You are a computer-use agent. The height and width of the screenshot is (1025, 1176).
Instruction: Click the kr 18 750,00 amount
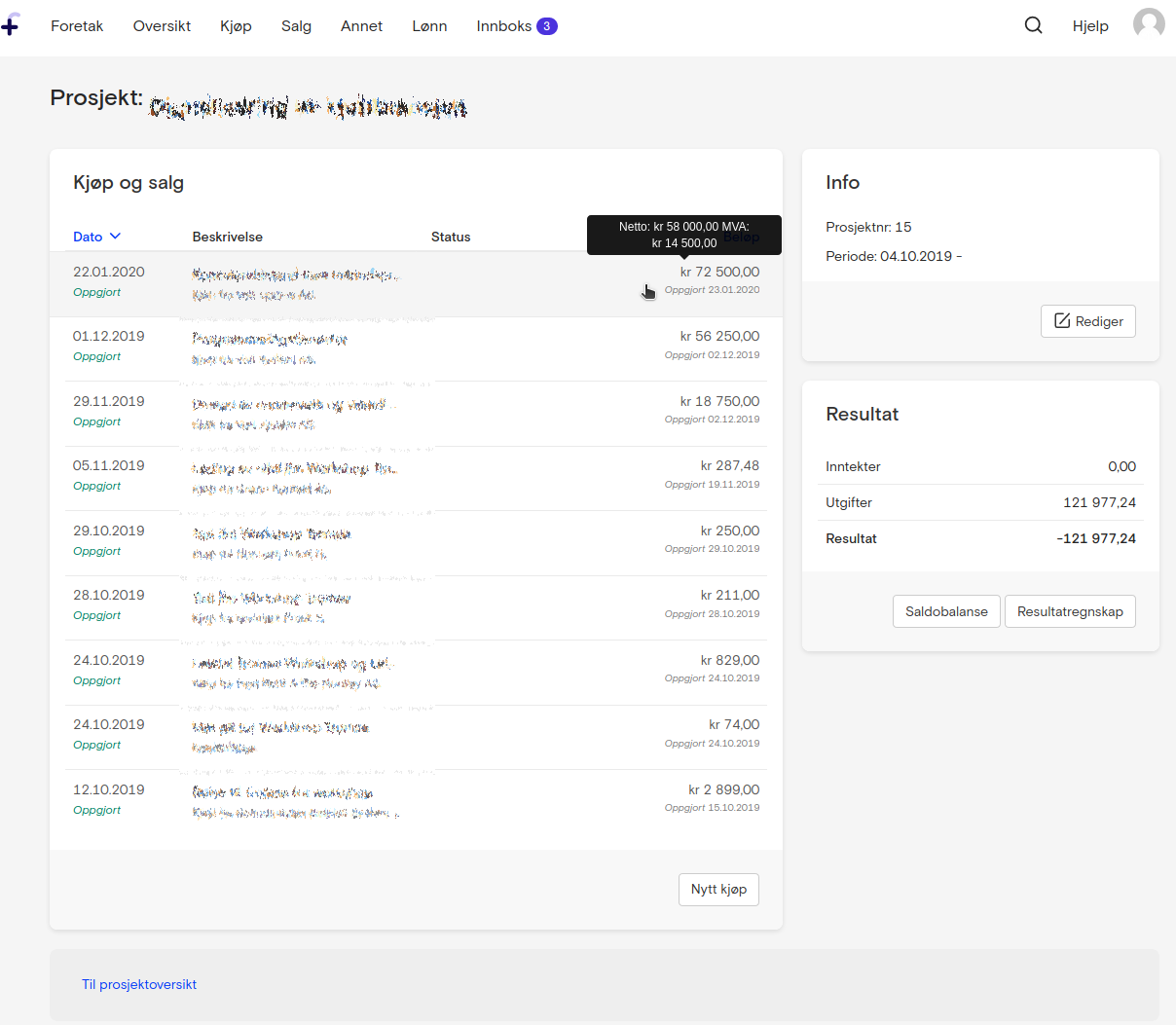pyautogui.click(x=719, y=401)
